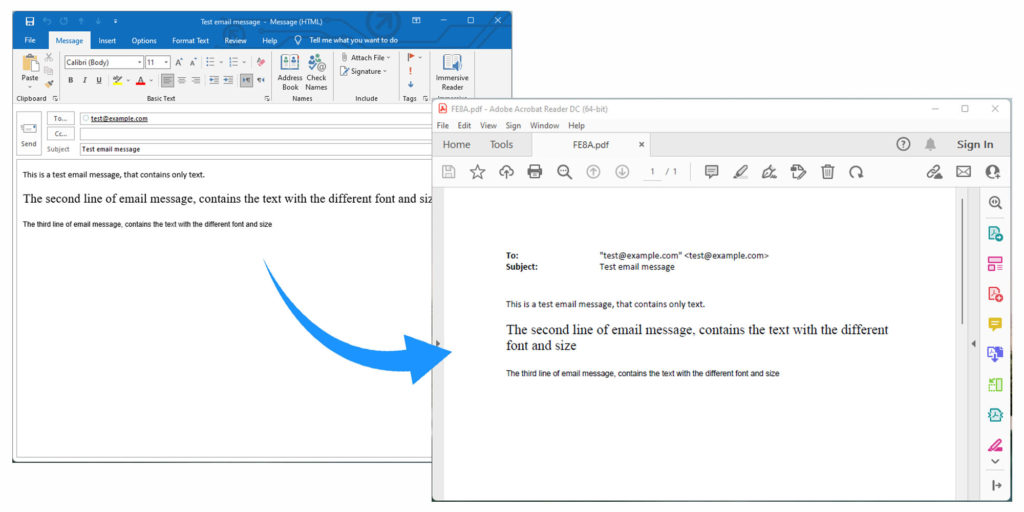
Task: Mark message as Low Importance
Action: [410, 84]
